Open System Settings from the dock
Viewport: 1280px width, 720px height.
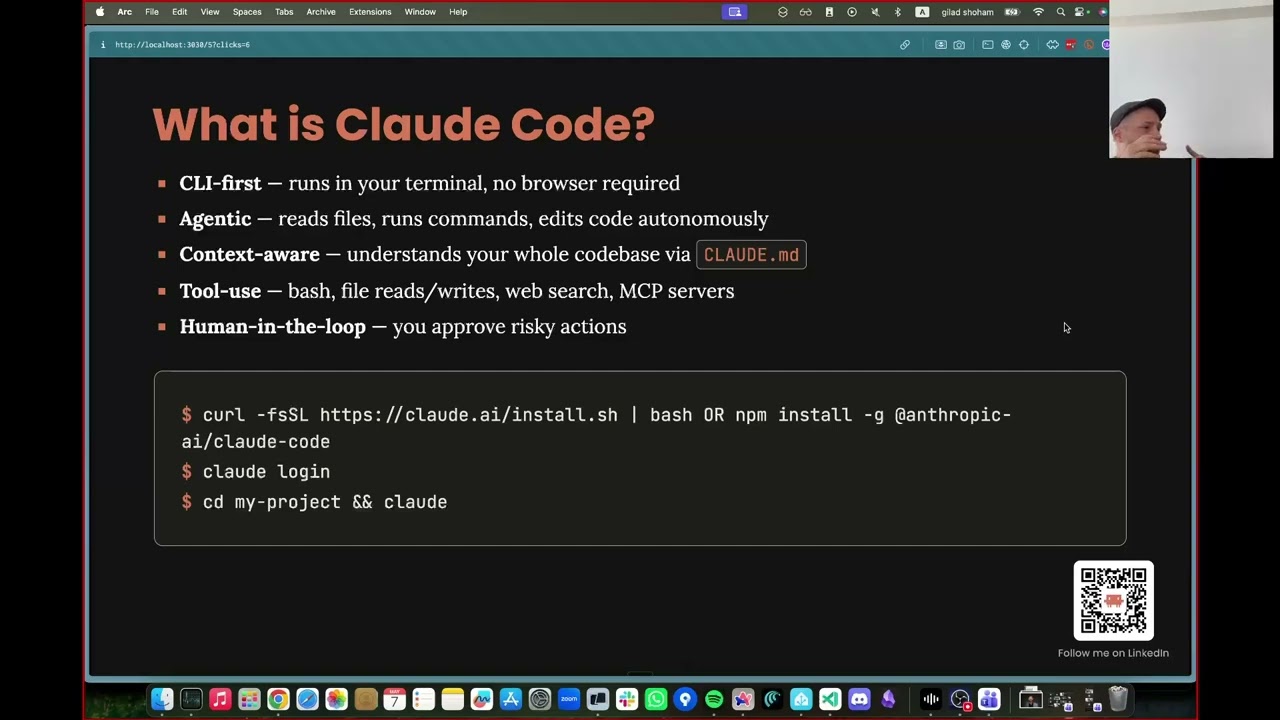[540, 699]
